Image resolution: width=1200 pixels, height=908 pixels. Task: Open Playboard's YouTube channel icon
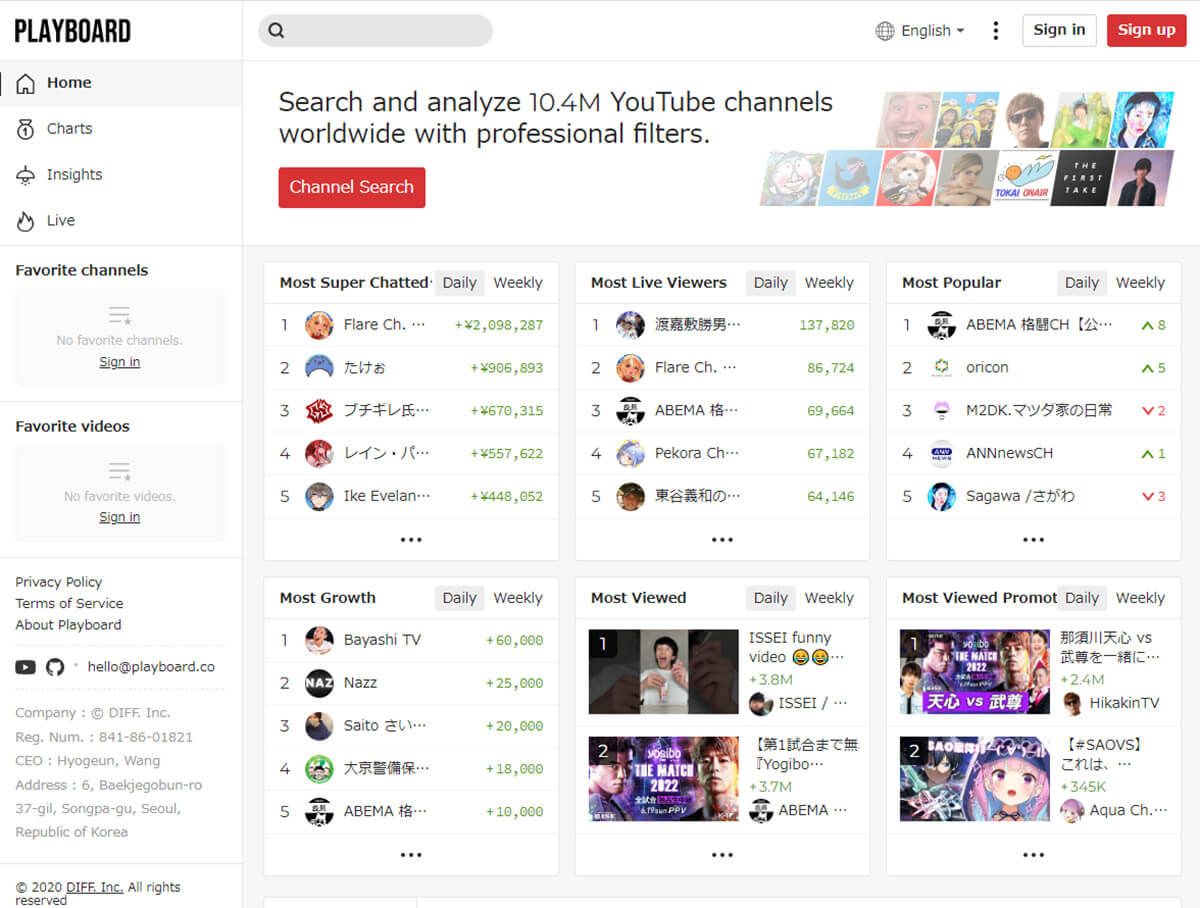[26, 667]
